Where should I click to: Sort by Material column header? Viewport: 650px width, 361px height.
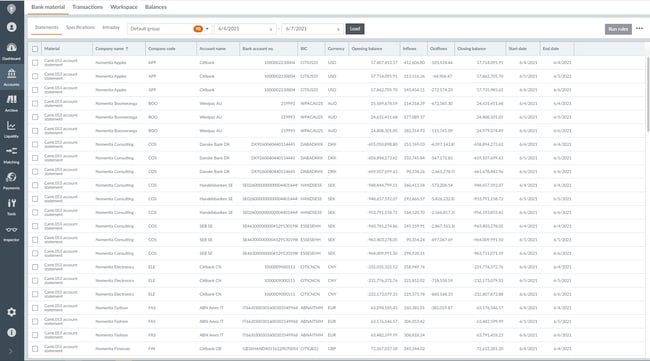click(52, 49)
